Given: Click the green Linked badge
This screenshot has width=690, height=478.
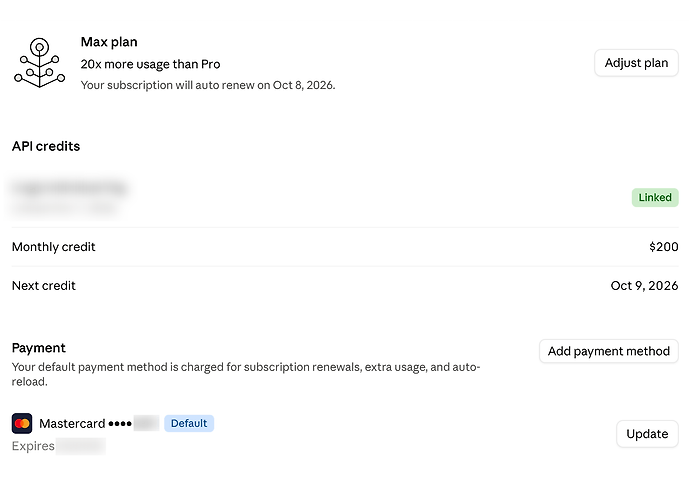Looking at the screenshot, I should pos(655,197).
